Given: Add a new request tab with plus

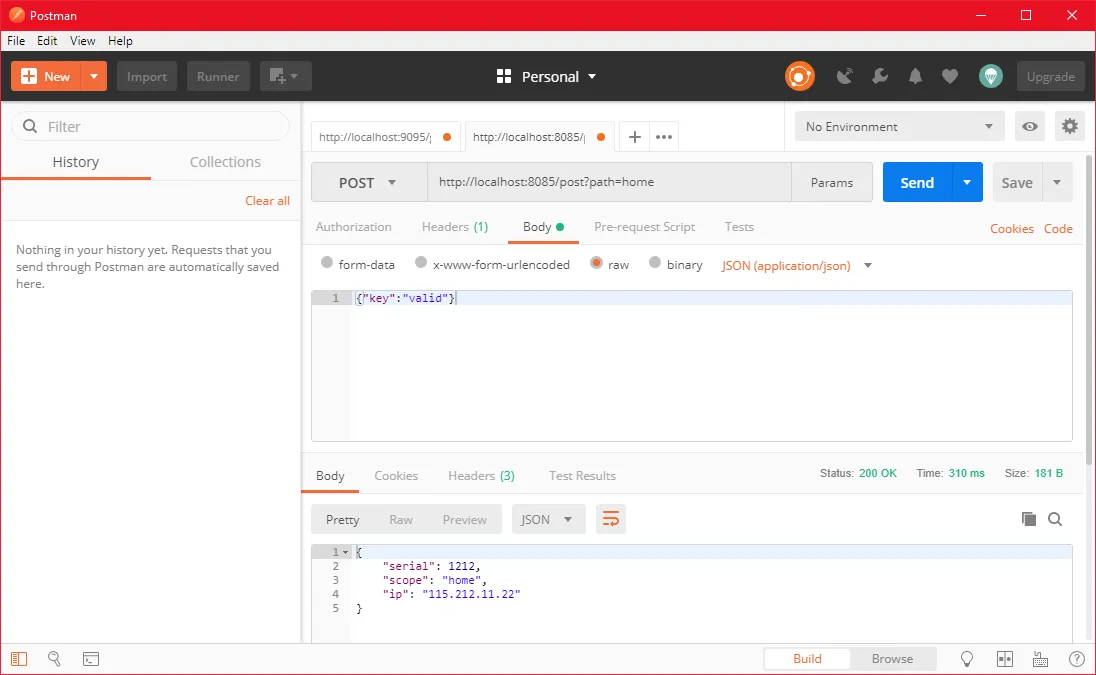Looking at the screenshot, I should (x=635, y=137).
